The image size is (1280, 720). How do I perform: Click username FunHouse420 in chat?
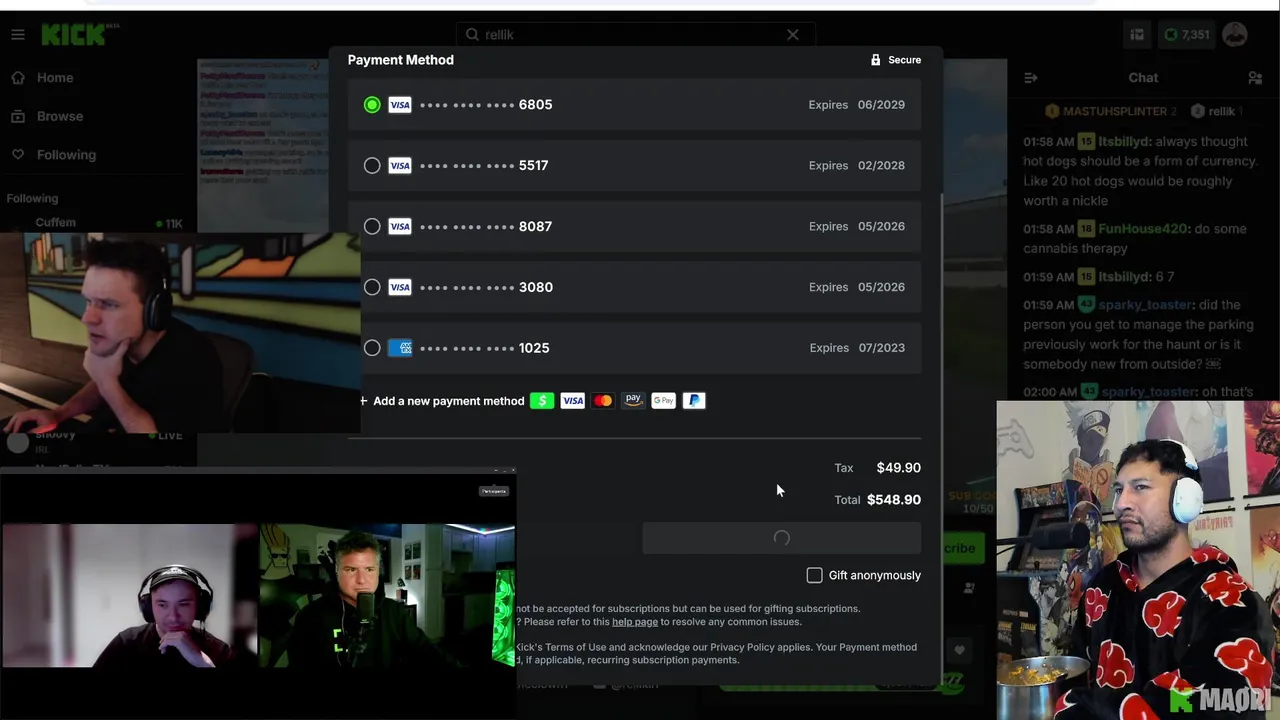[x=1143, y=229]
